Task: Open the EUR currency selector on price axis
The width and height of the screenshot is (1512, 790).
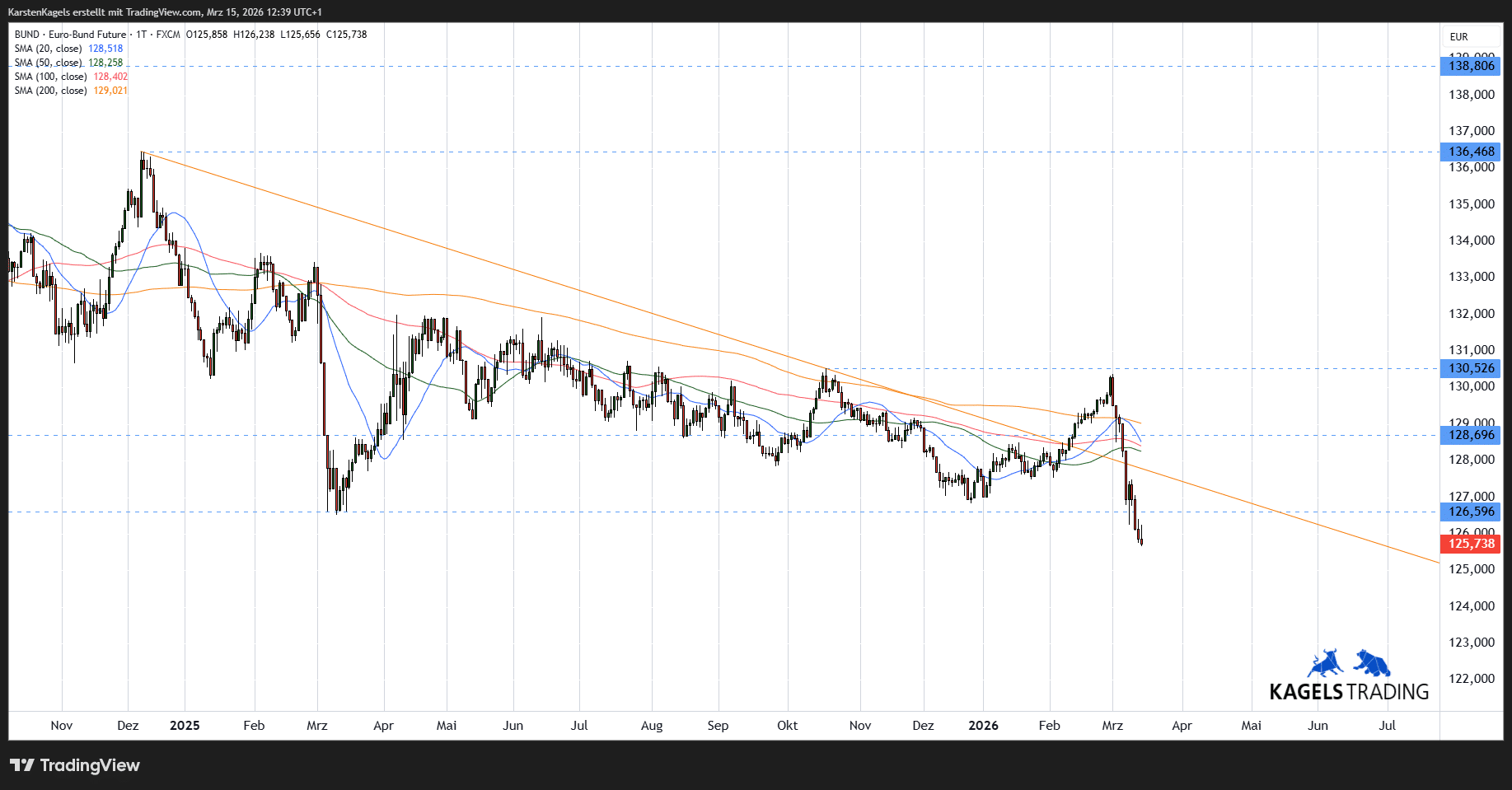Action: coord(1458,37)
